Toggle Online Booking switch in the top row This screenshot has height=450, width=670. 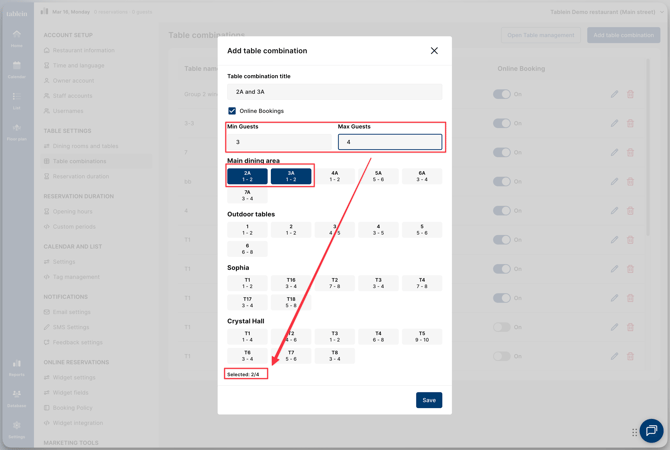501,94
